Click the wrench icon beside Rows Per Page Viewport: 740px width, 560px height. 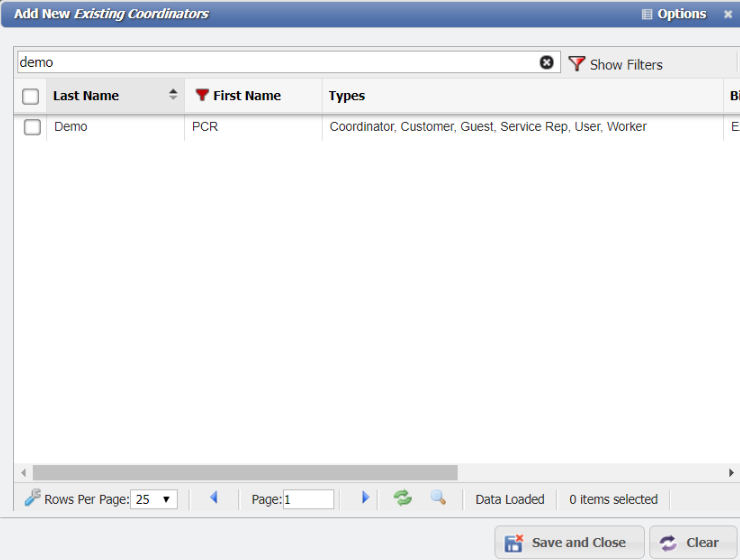pyautogui.click(x=32, y=498)
